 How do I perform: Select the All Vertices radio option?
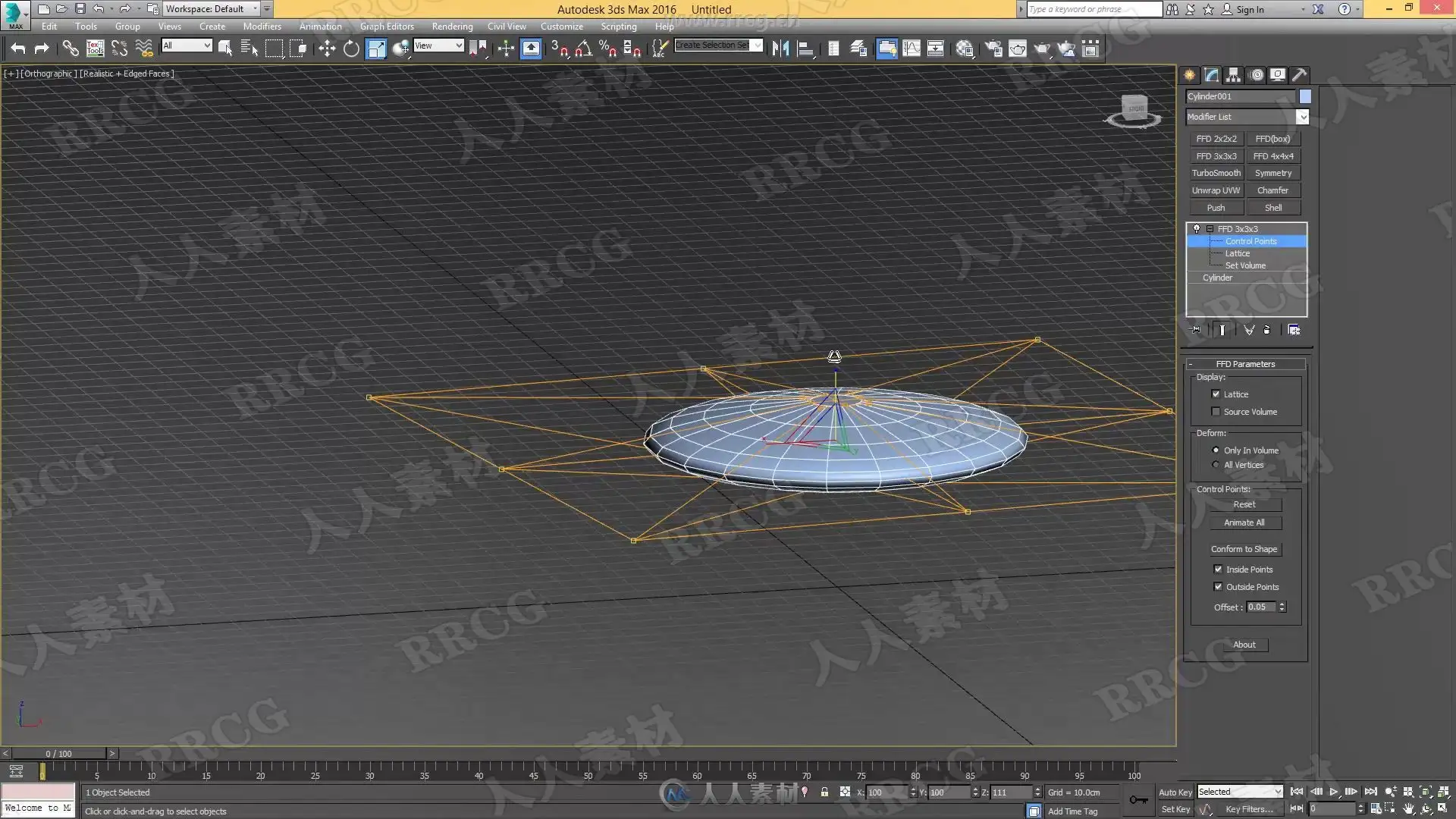1216,465
